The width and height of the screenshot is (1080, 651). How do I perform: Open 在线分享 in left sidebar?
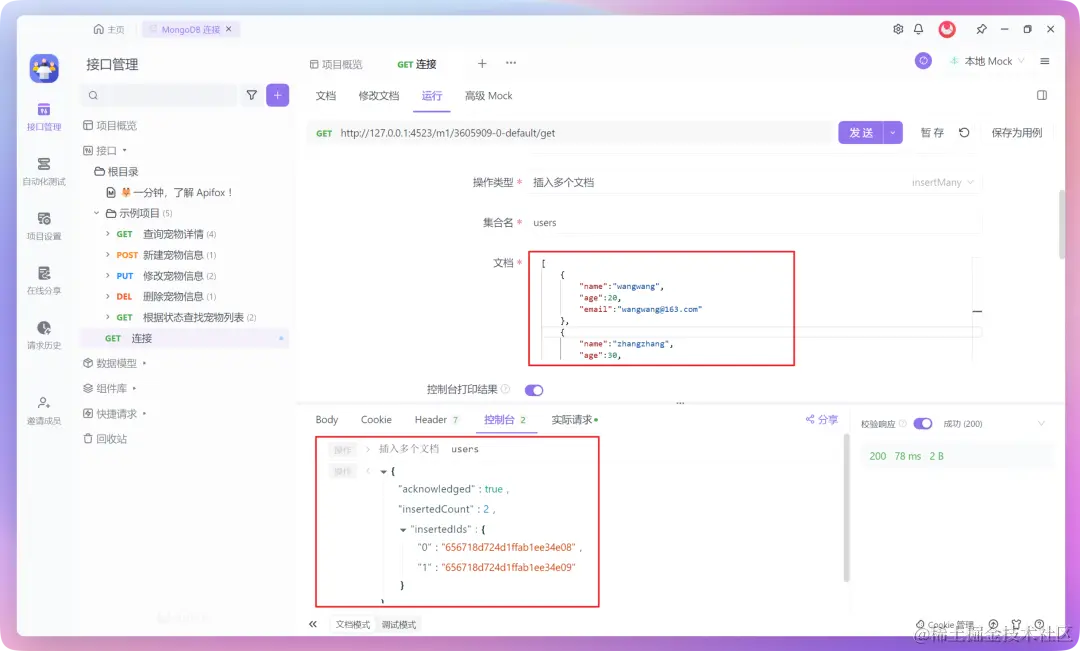(44, 280)
